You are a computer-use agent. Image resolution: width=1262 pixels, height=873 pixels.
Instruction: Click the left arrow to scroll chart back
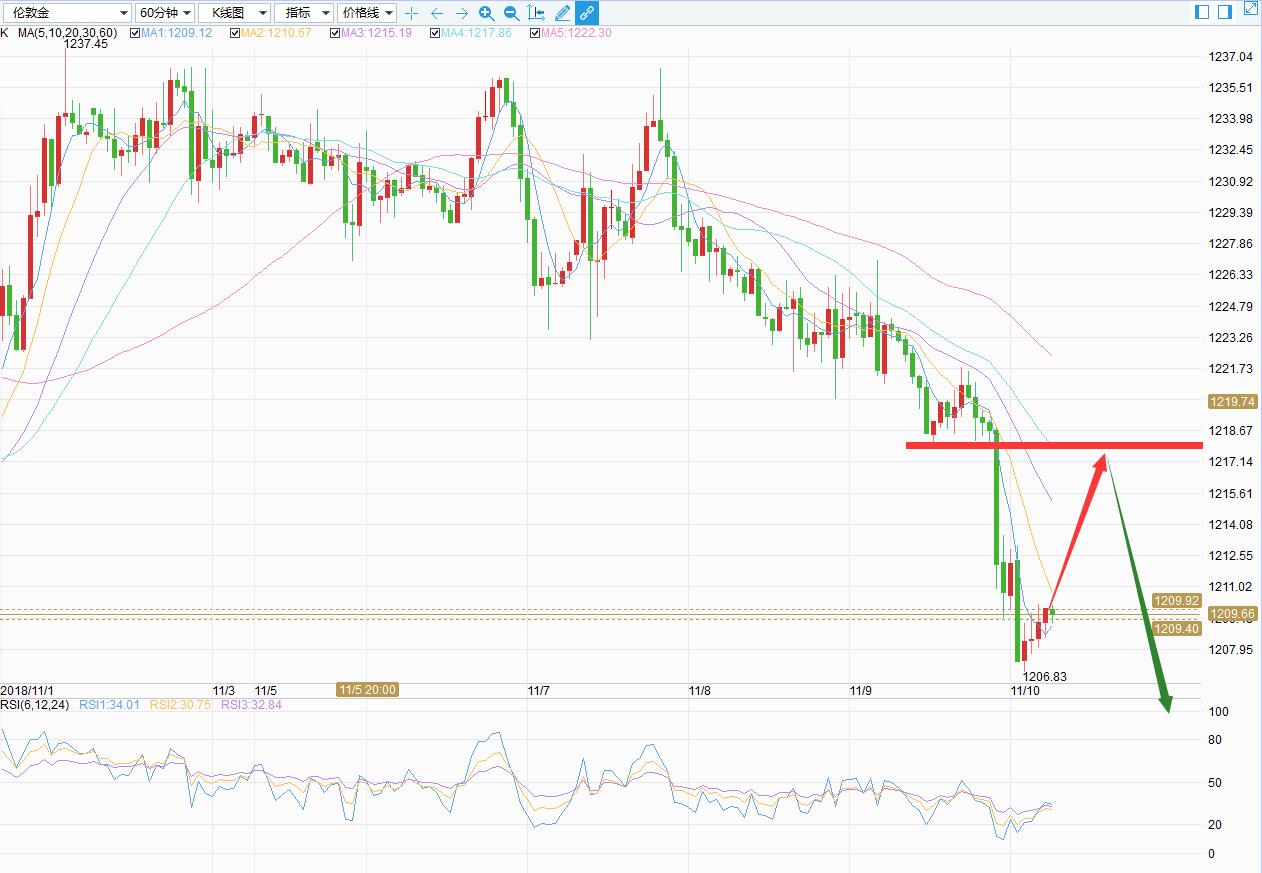pos(436,13)
